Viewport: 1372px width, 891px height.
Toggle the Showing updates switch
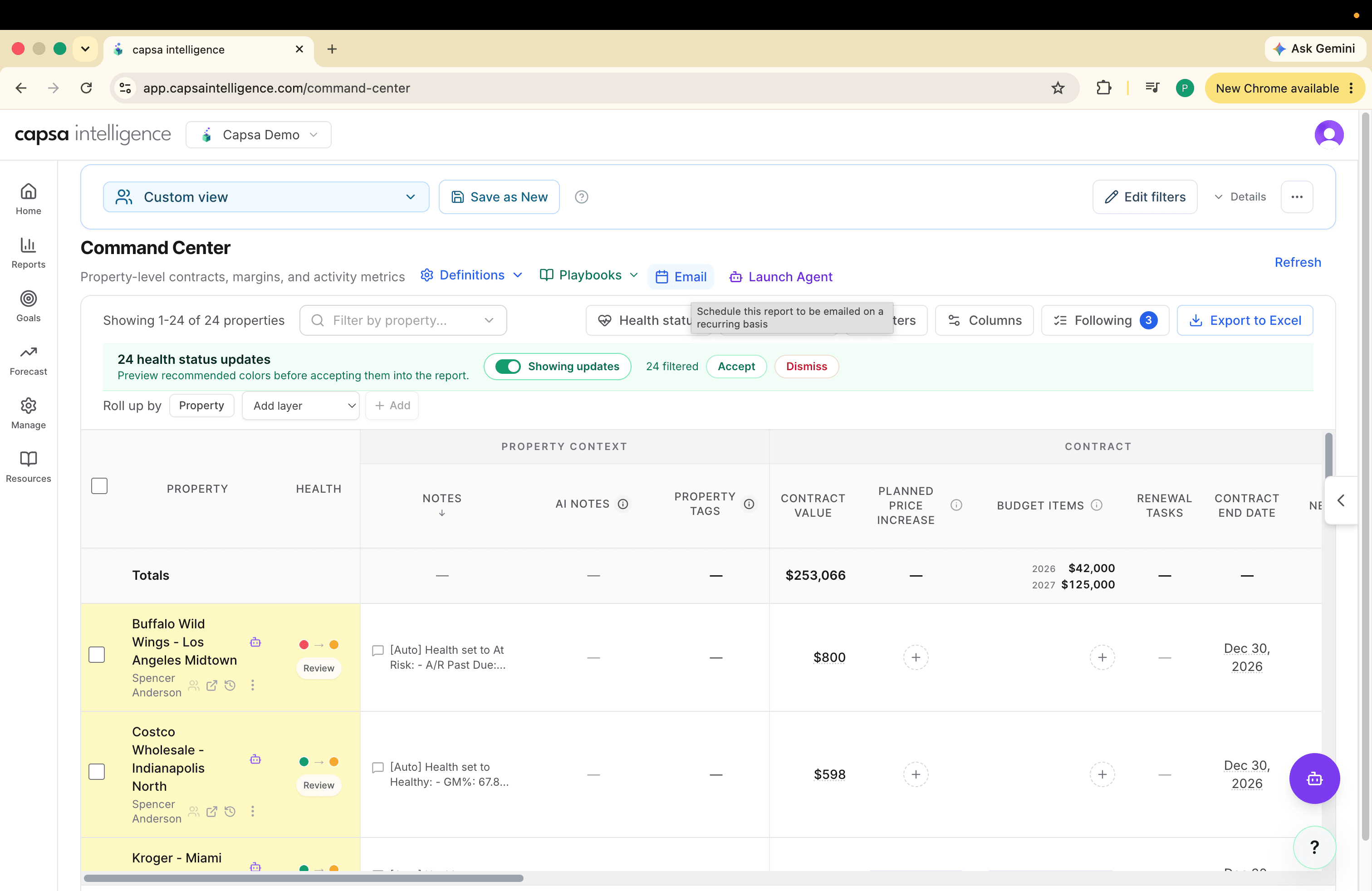click(507, 367)
